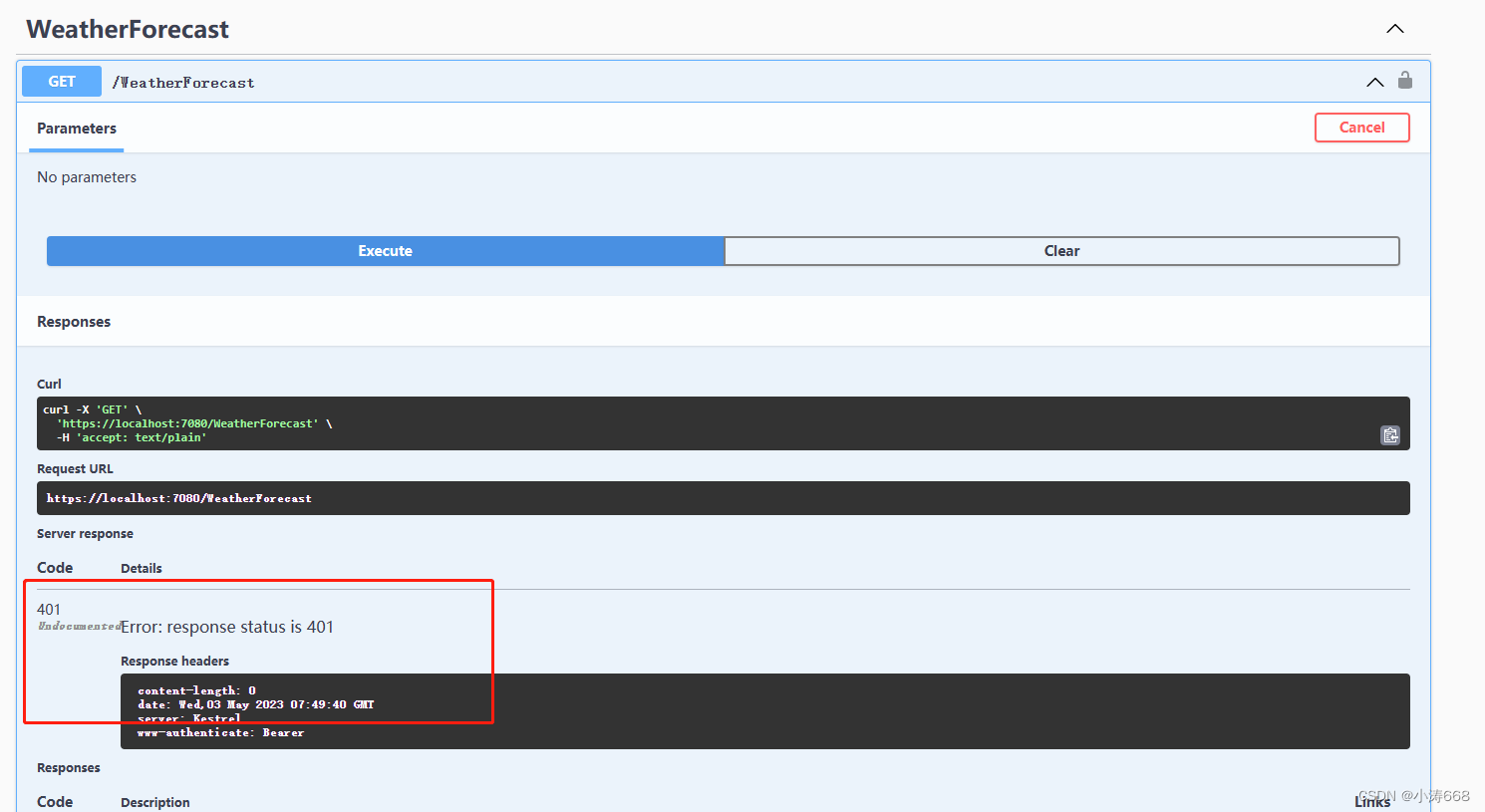Image resolution: width=1485 pixels, height=812 pixels.
Task: Switch to the Parameters tab
Action: click(x=77, y=129)
